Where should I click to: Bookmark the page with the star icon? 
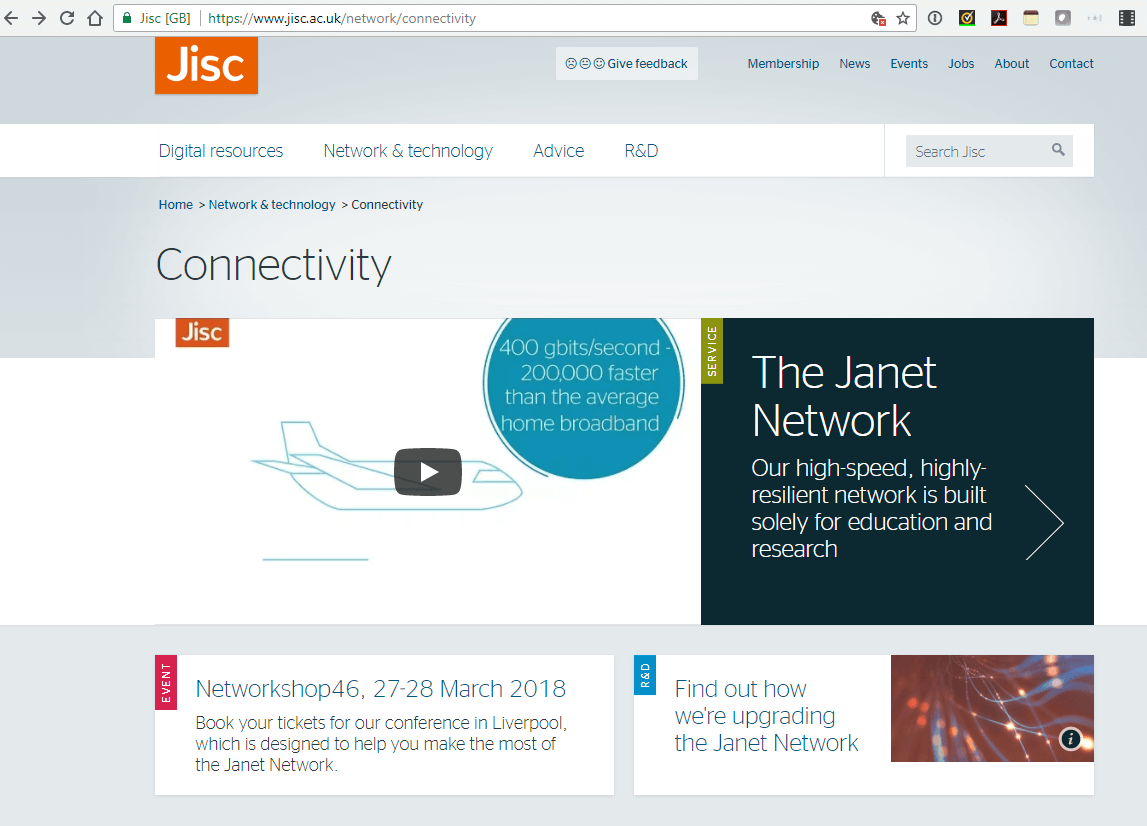(x=903, y=18)
